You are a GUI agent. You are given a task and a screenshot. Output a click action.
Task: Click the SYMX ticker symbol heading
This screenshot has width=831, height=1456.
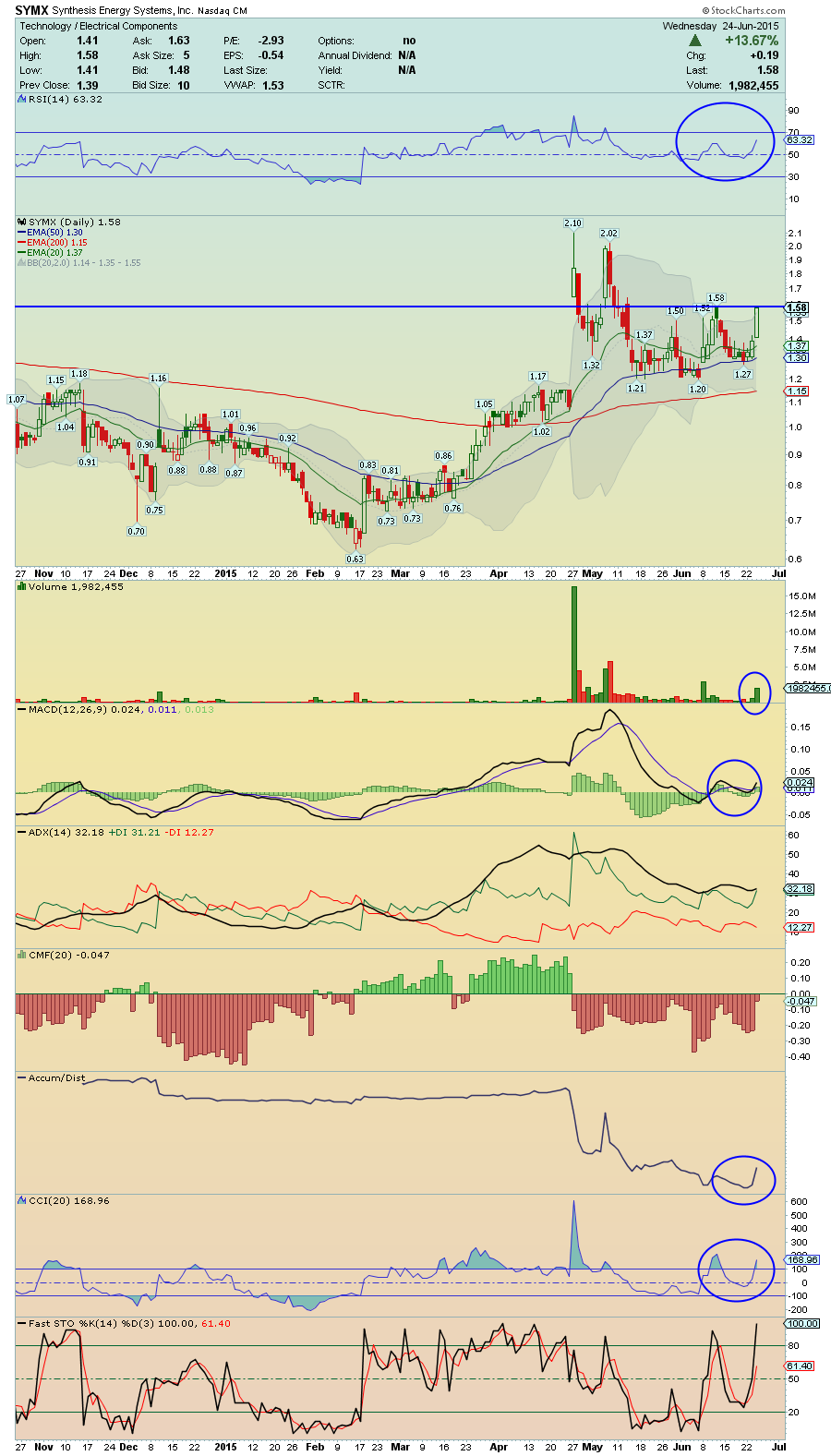pos(31,10)
